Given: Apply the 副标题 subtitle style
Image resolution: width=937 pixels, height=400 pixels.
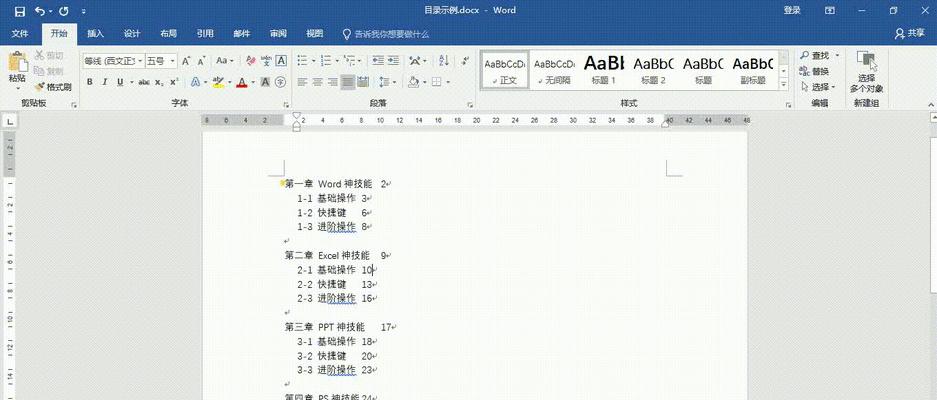Looking at the screenshot, I should pyautogui.click(x=753, y=70).
